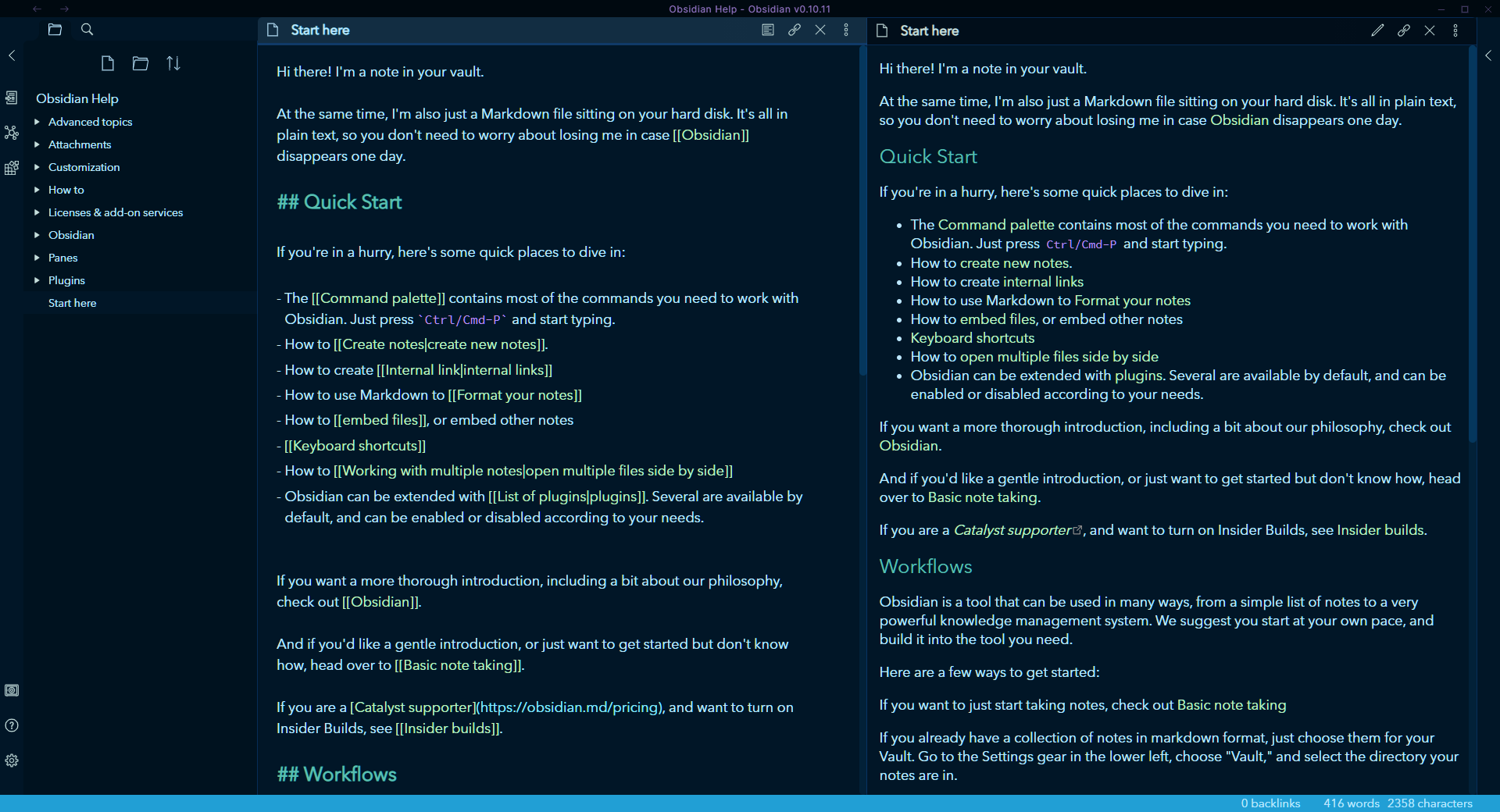Click the ## Quick Start heading in editor
Image resolution: width=1500 pixels, height=812 pixels.
point(339,202)
